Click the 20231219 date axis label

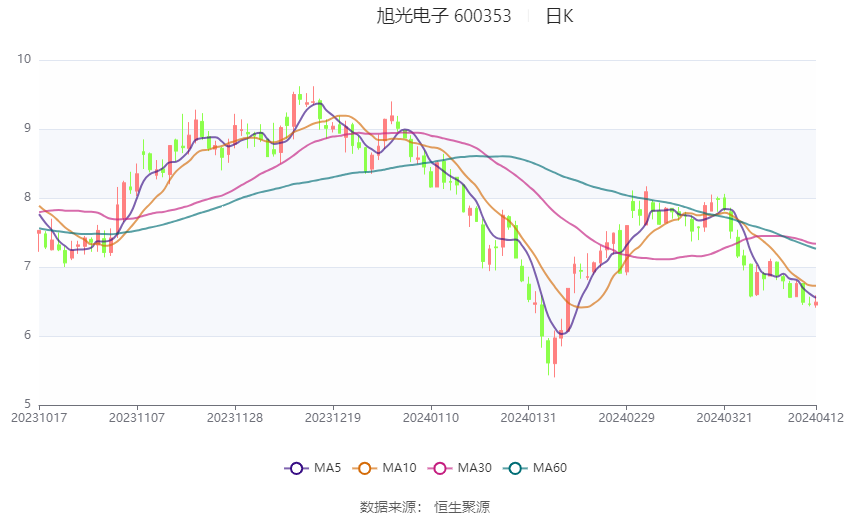[333, 417]
